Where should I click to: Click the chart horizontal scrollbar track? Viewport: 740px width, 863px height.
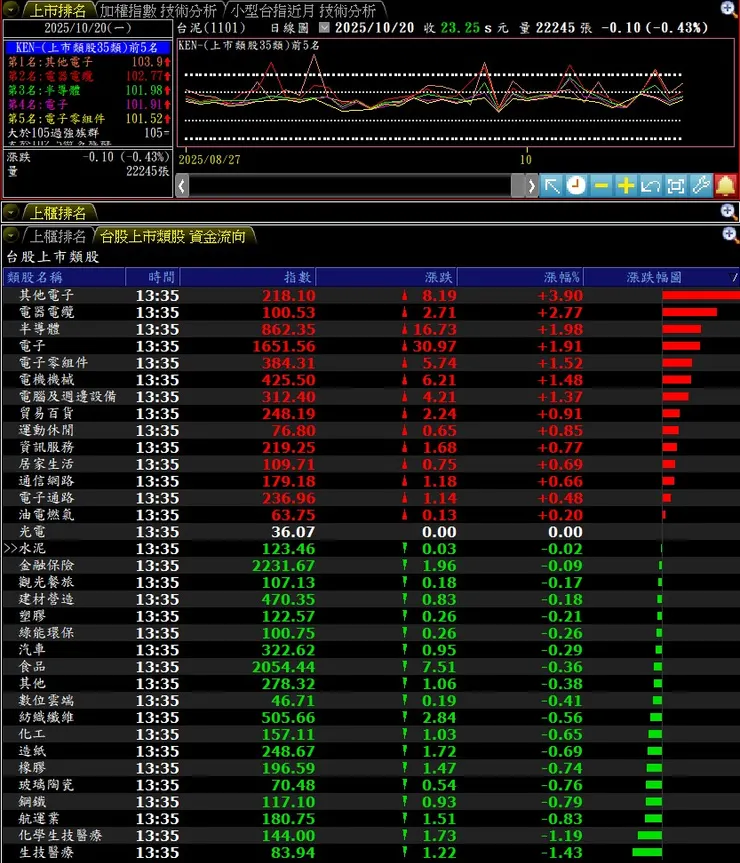point(350,186)
